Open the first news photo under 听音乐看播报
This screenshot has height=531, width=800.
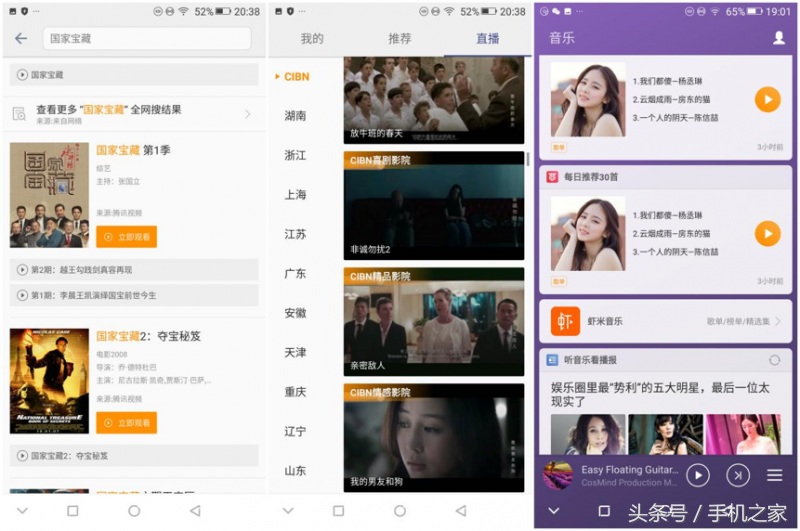[x=588, y=435]
